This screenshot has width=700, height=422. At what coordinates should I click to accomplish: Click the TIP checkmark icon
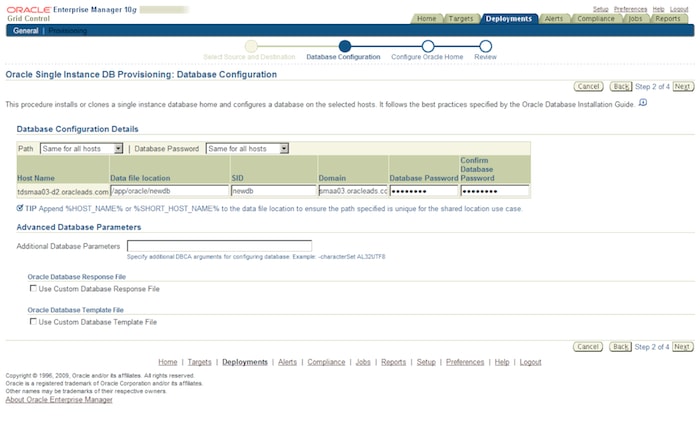pyautogui.click(x=20, y=208)
